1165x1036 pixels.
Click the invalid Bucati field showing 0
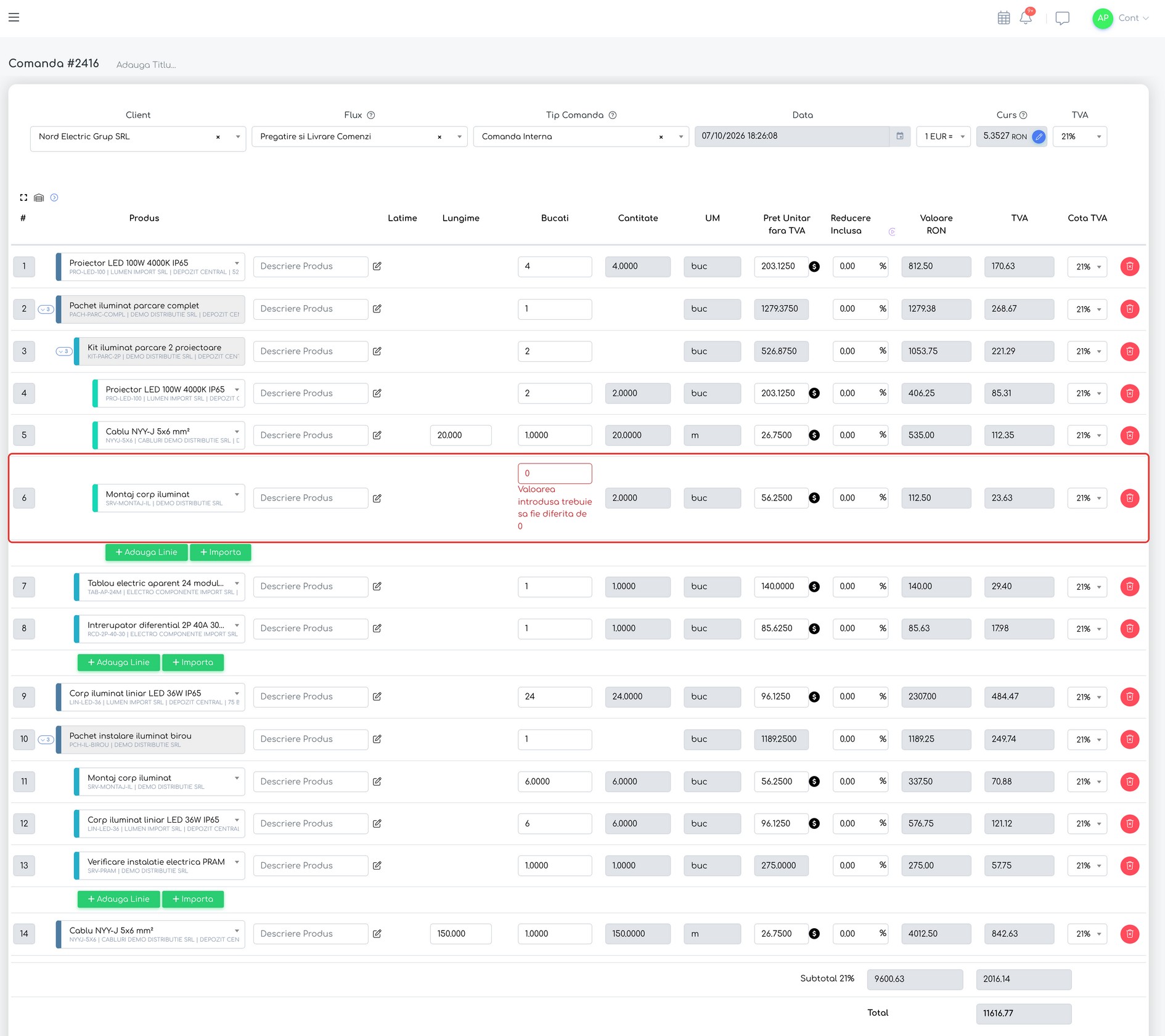pos(555,473)
